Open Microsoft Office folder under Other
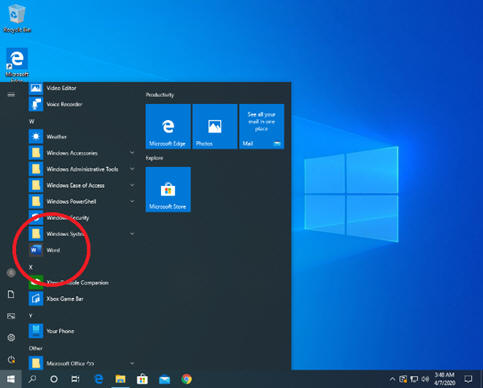 (82, 363)
